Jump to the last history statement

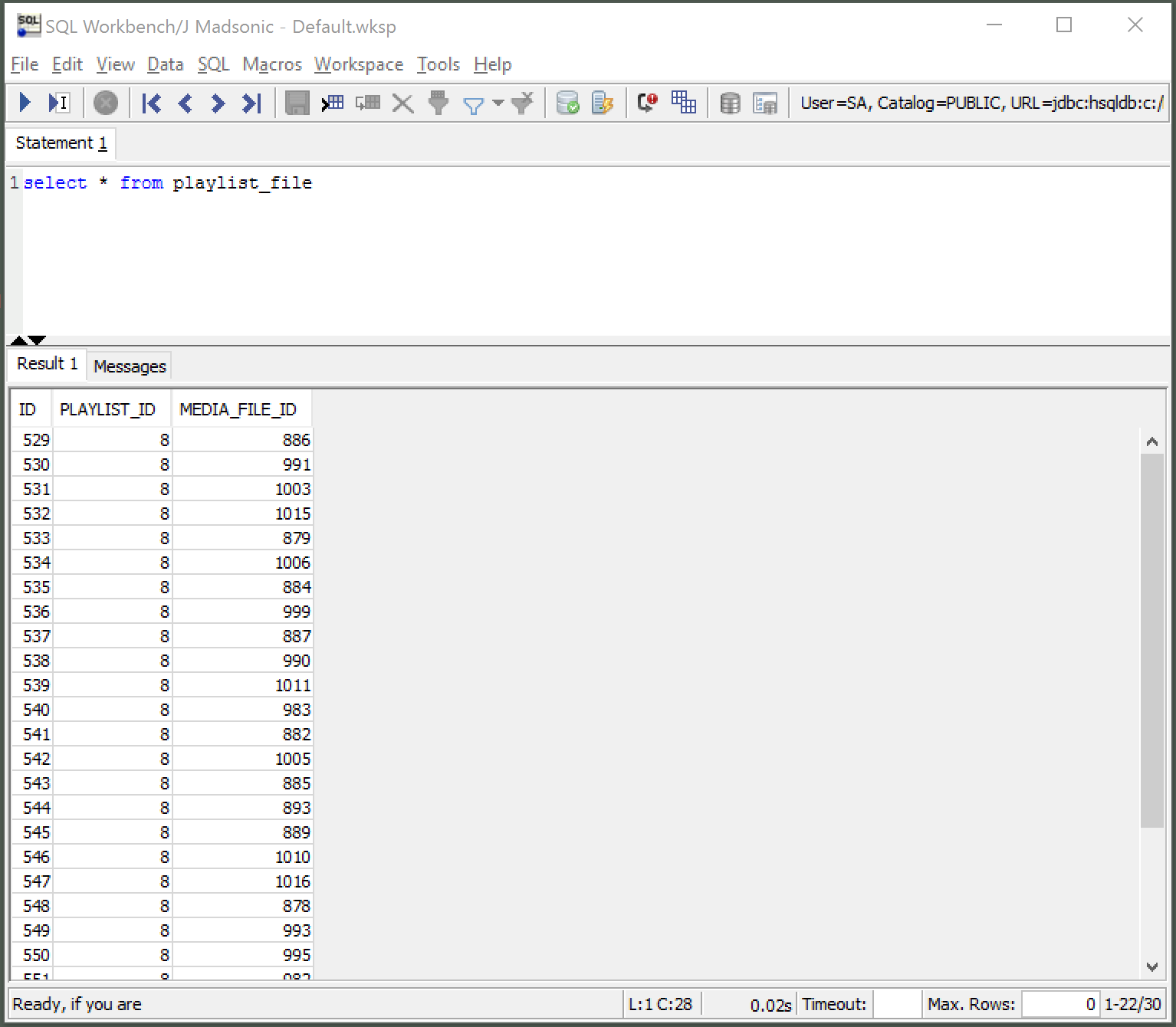251,103
